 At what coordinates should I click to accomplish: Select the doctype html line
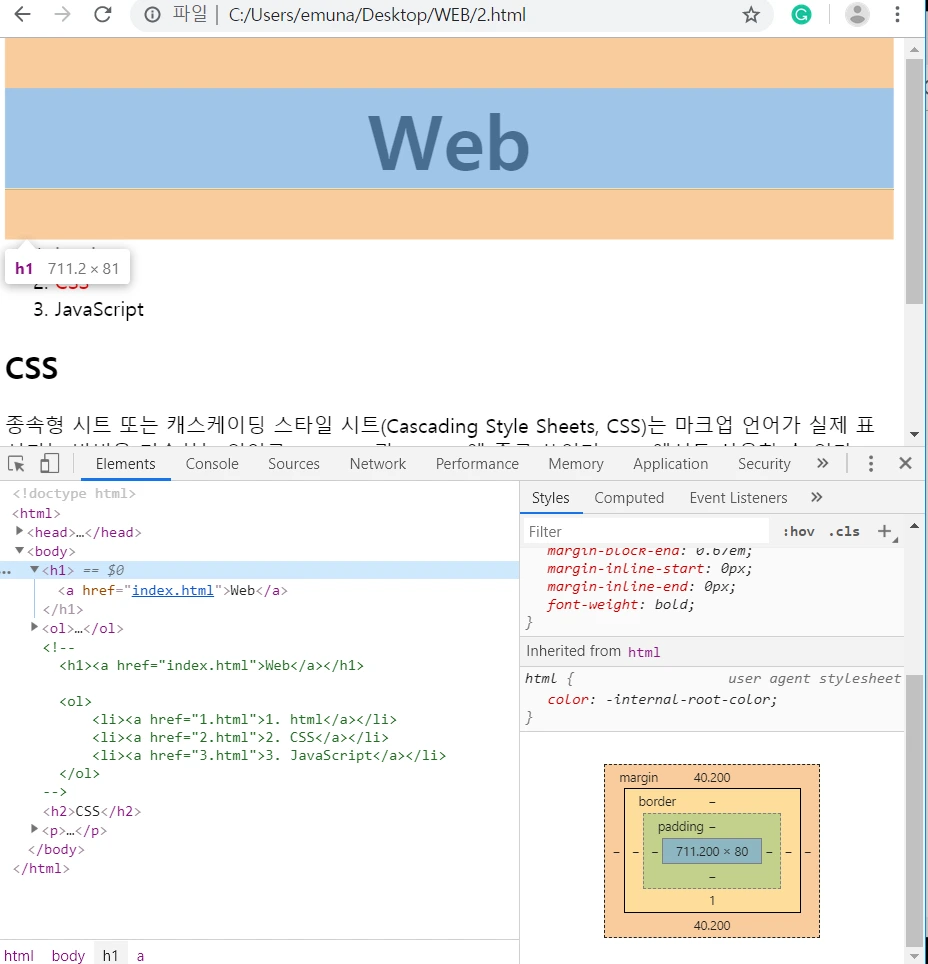pos(74,494)
